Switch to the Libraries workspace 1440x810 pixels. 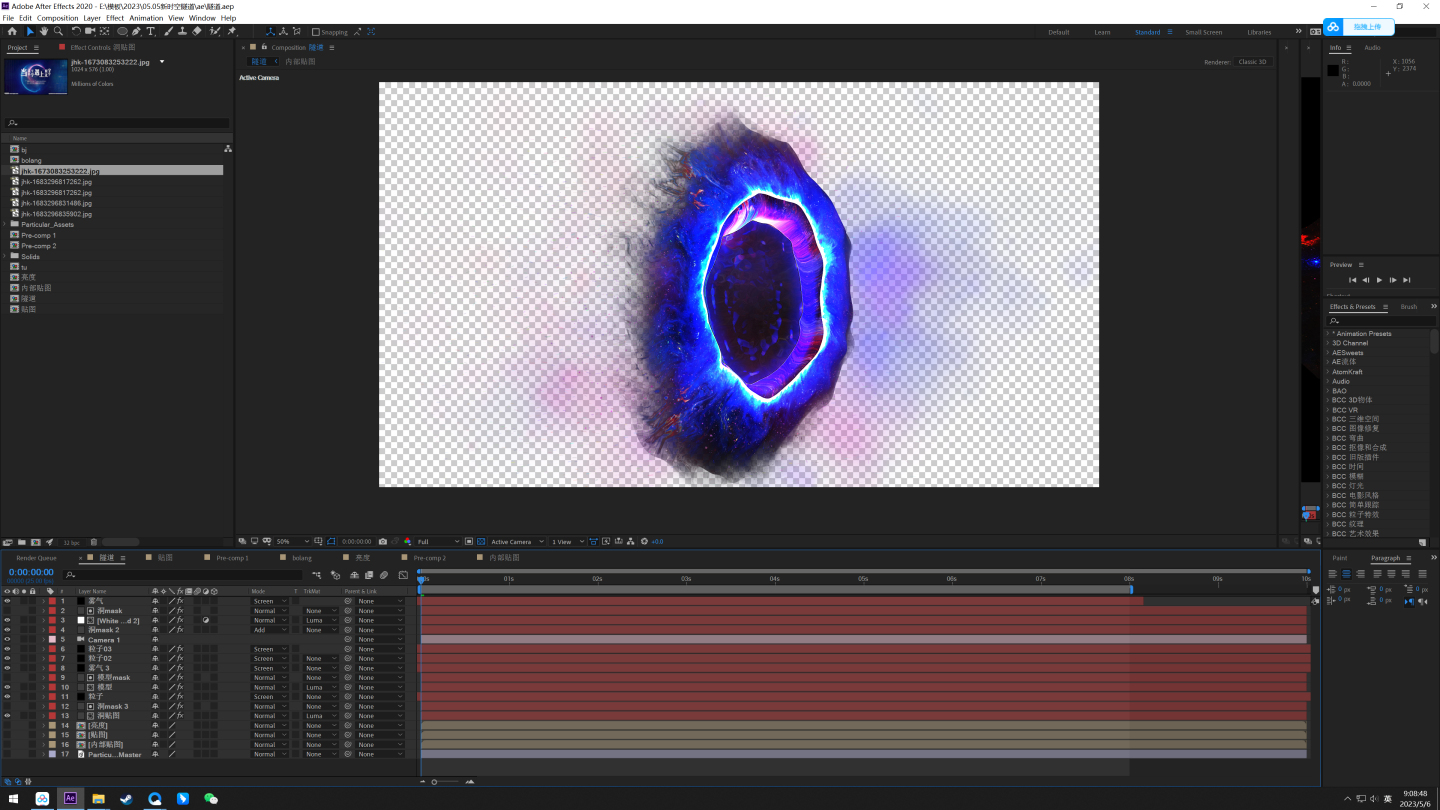(1259, 32)
